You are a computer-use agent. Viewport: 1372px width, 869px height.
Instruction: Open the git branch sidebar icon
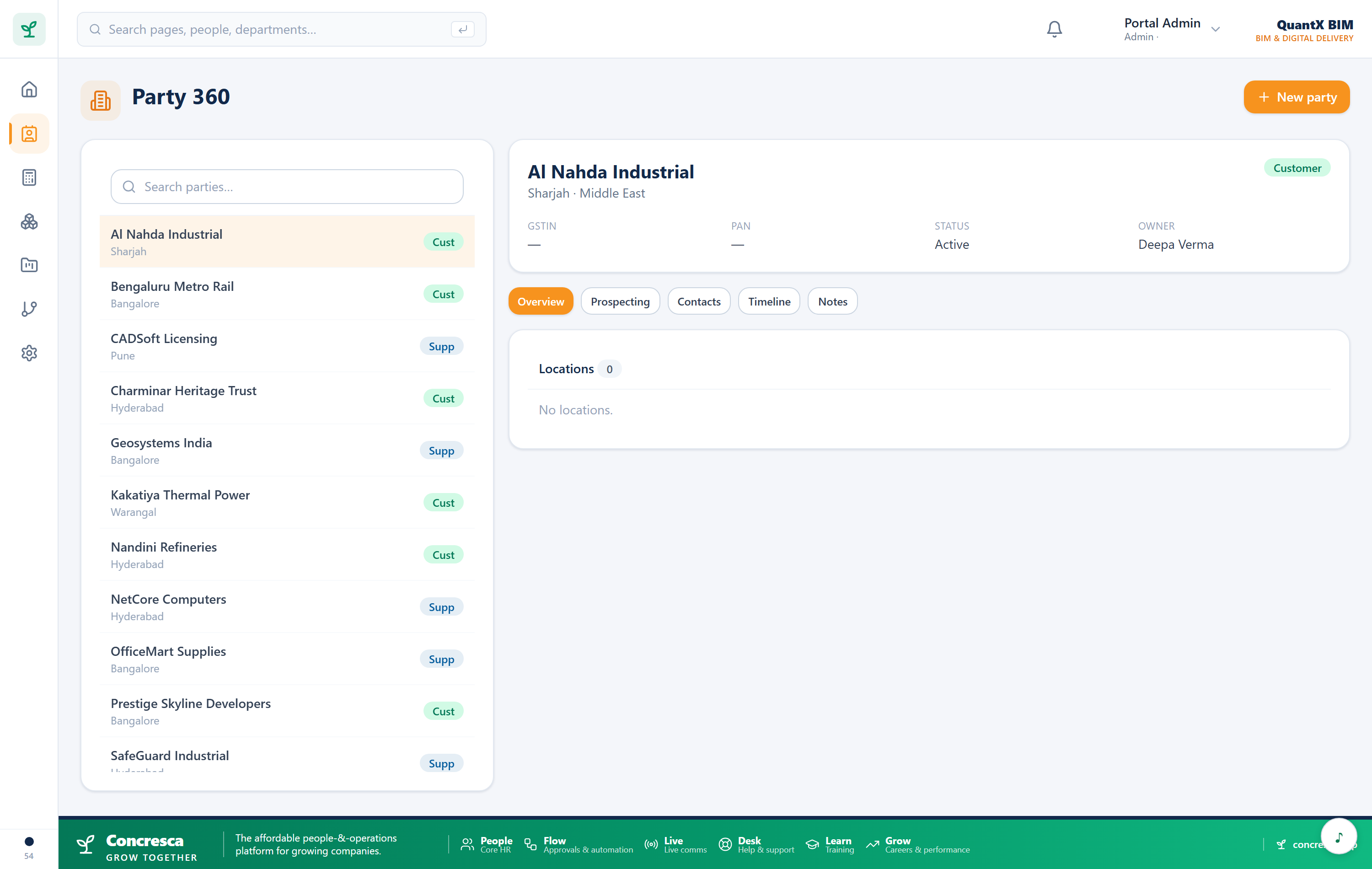pos(29,309)
